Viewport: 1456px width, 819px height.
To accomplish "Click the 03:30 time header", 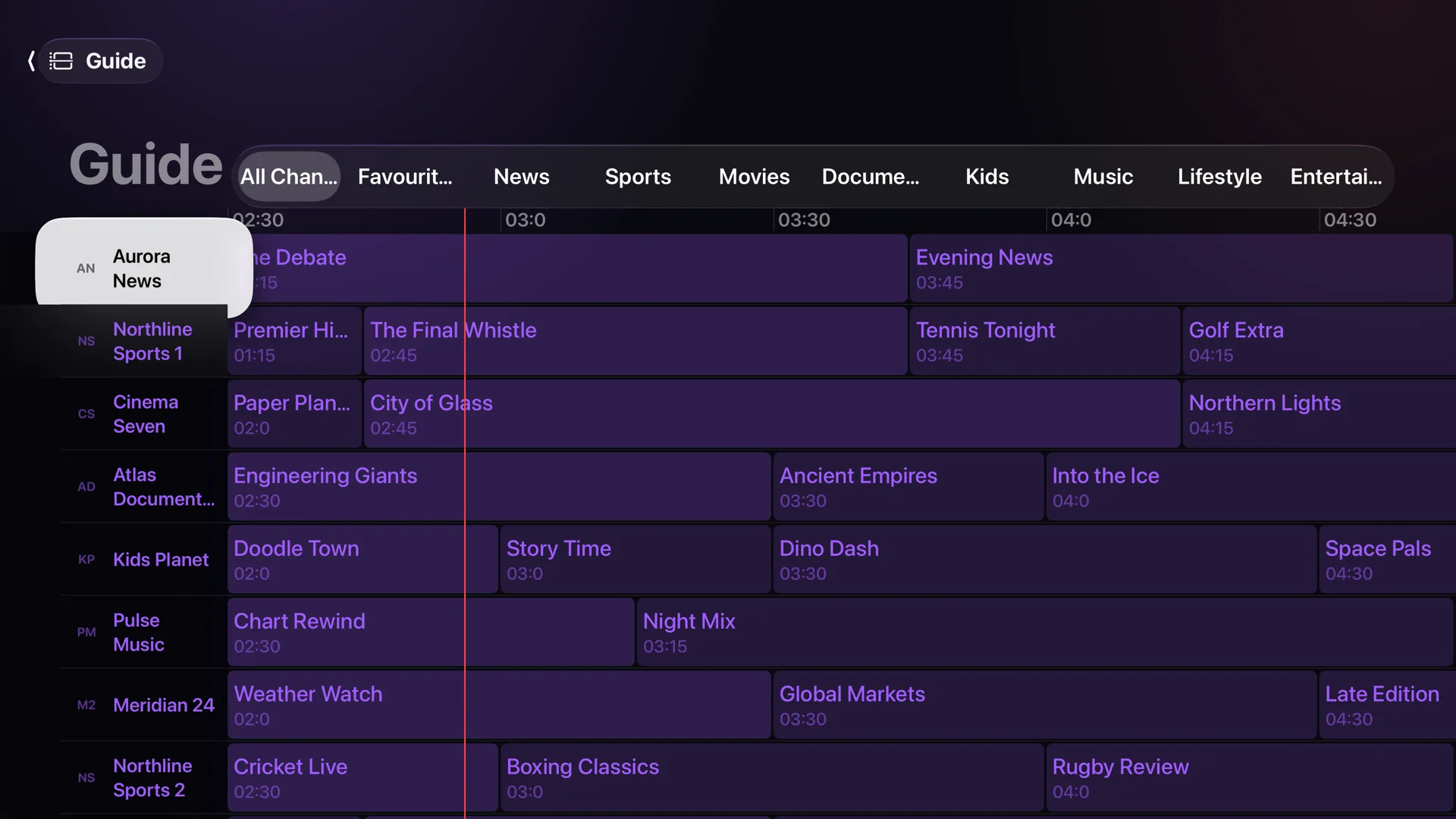I will (x=804, y=220).
